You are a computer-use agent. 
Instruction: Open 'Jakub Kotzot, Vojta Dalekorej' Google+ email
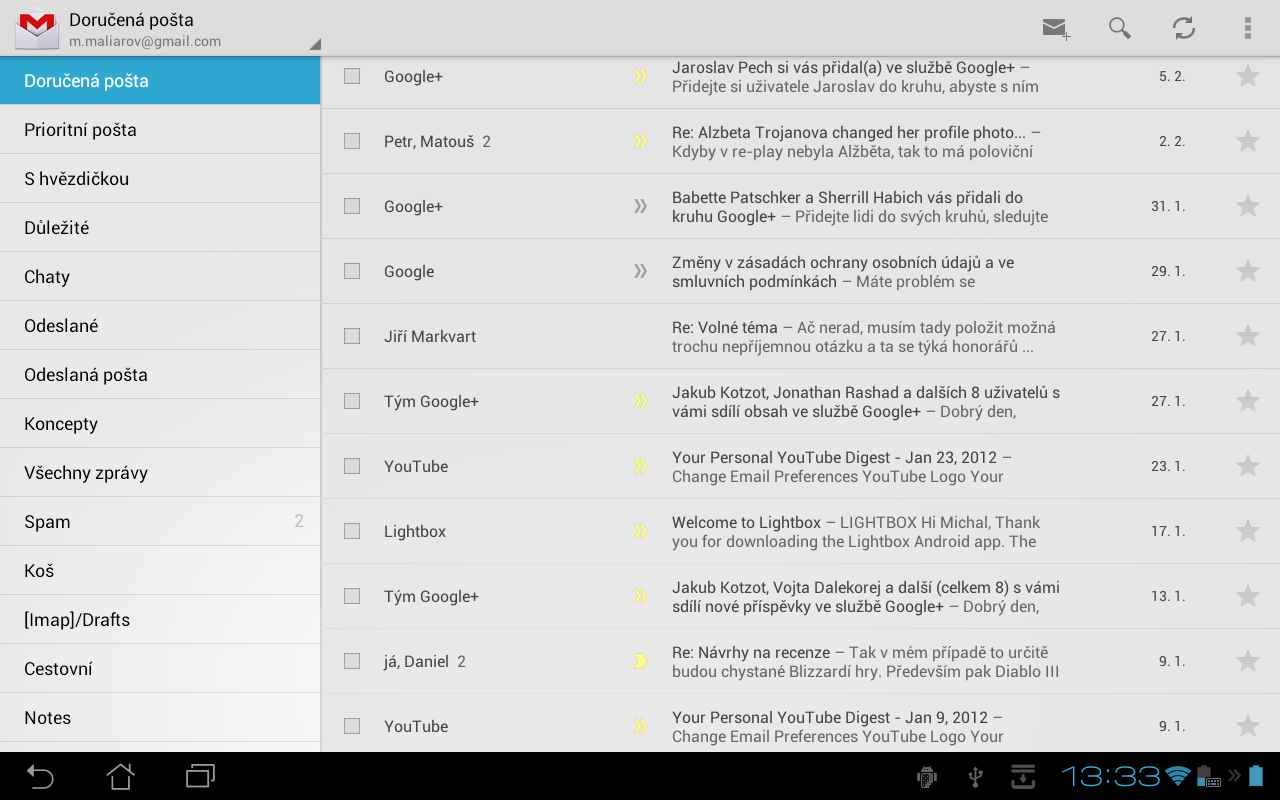(x=800, y=596)
